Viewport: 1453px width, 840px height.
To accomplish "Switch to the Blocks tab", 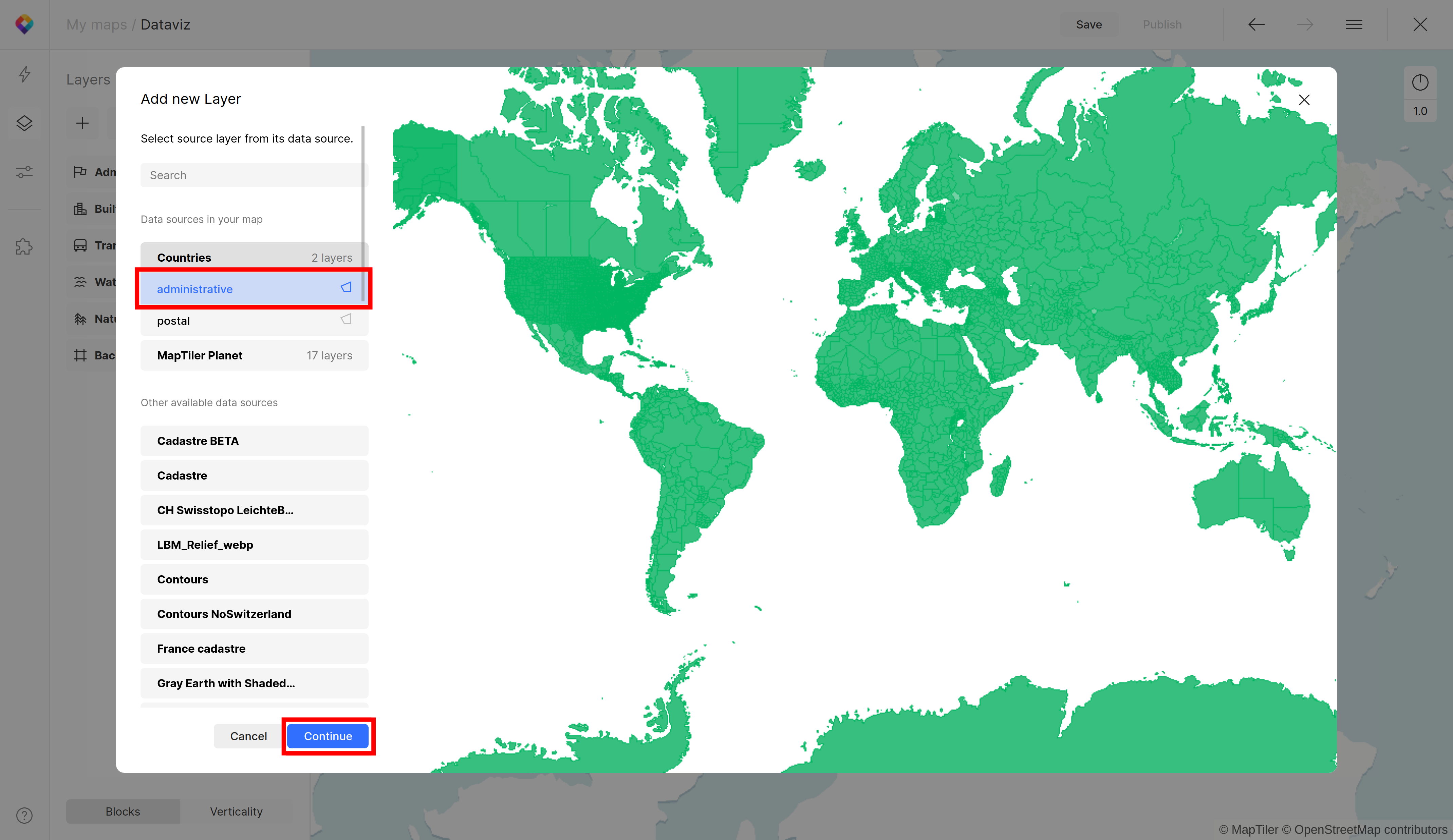I will coord(123,811).
